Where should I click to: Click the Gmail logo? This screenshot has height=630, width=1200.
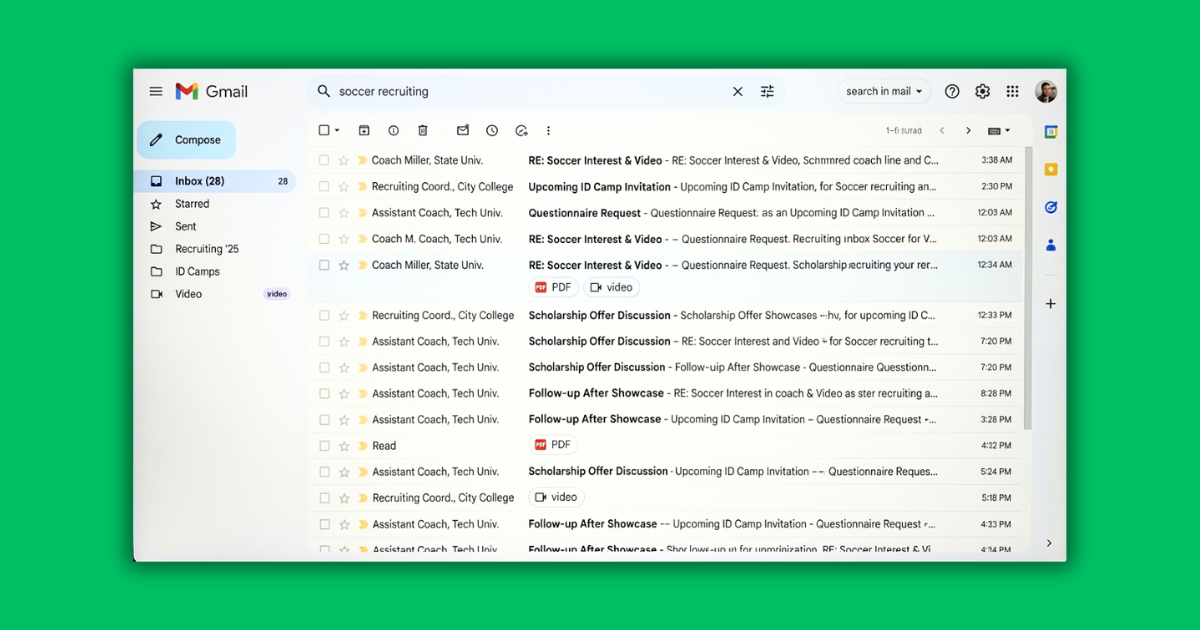pos(212,91)
